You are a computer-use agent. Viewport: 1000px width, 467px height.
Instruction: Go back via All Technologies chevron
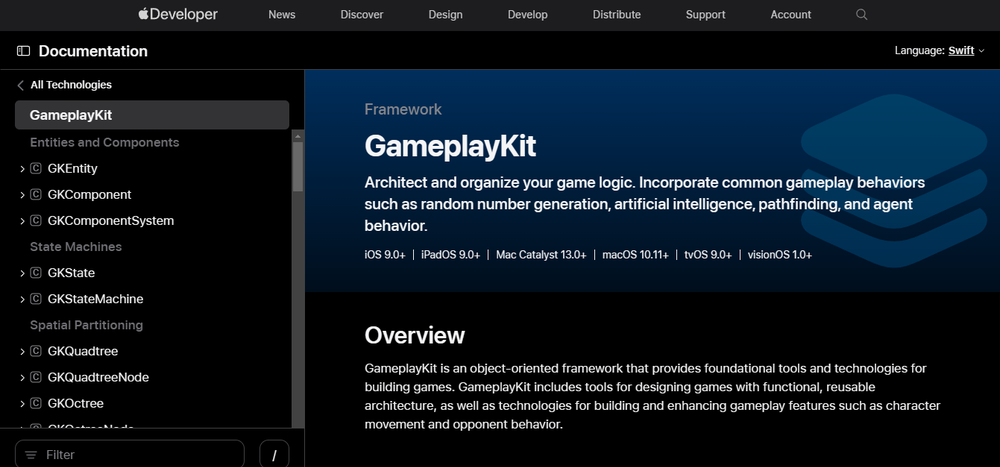click(x=20, y=85)
